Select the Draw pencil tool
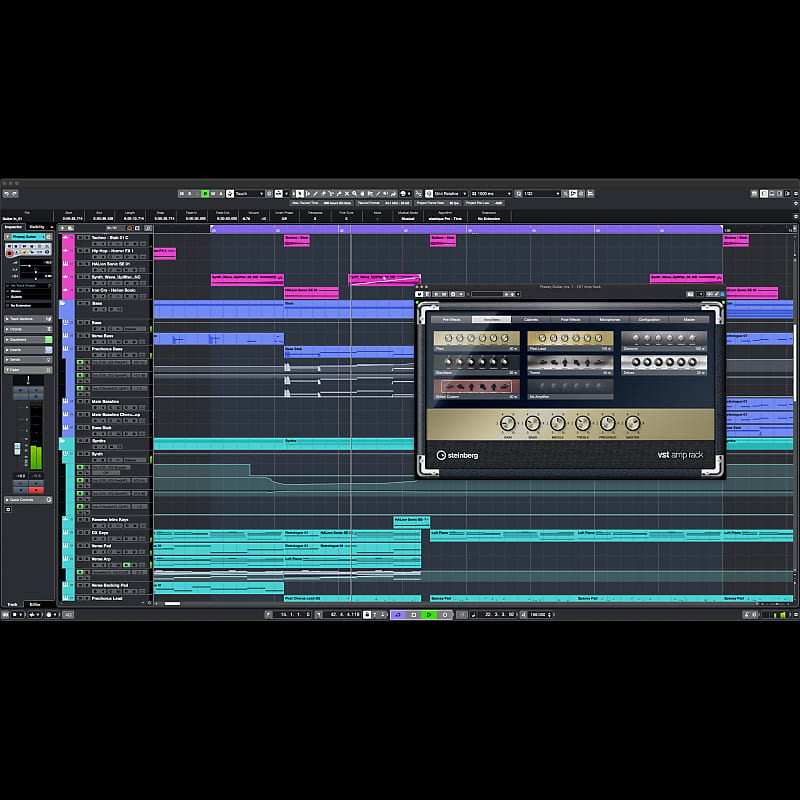800x800 pixels. click(x=315, y=193)
